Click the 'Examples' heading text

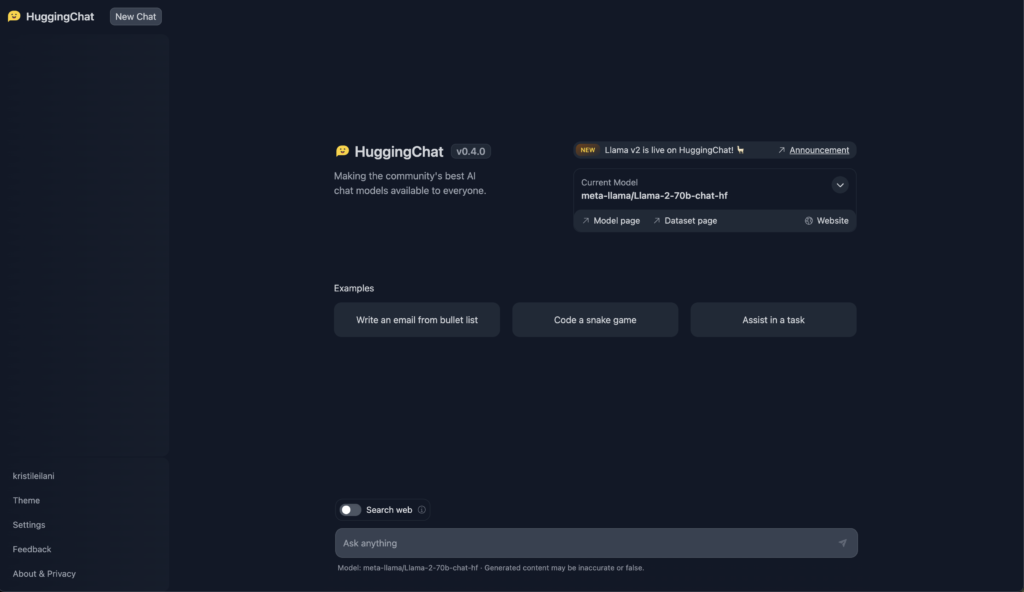tap(354, 288)
